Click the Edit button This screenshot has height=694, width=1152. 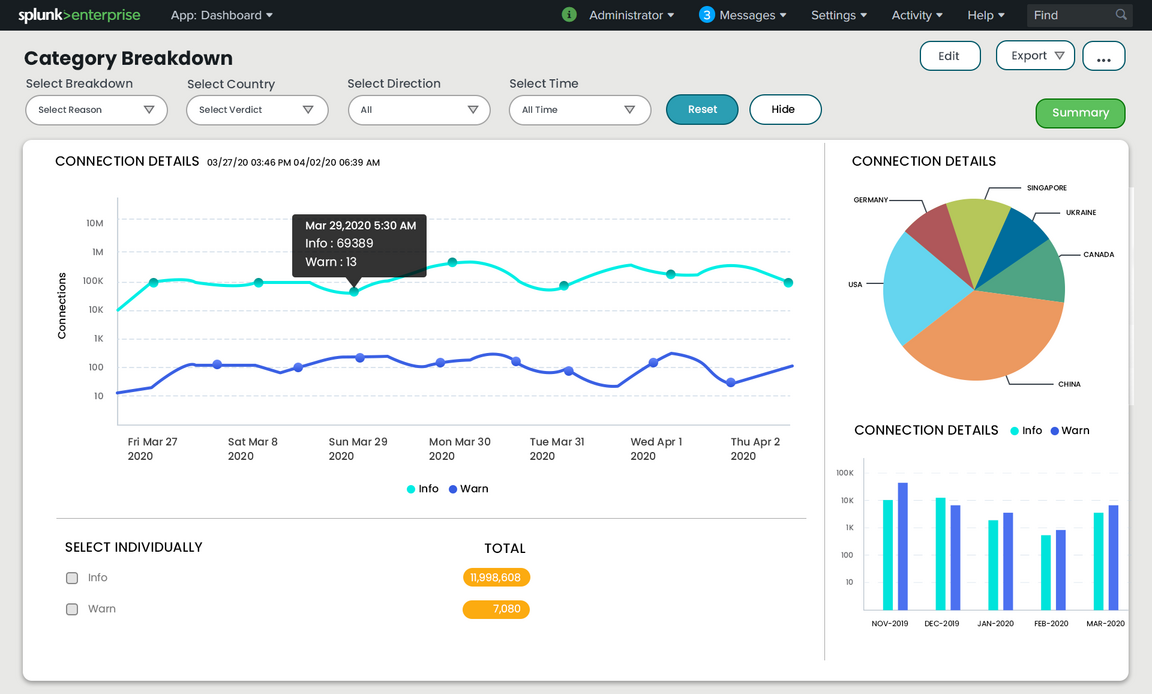(949, 56)
